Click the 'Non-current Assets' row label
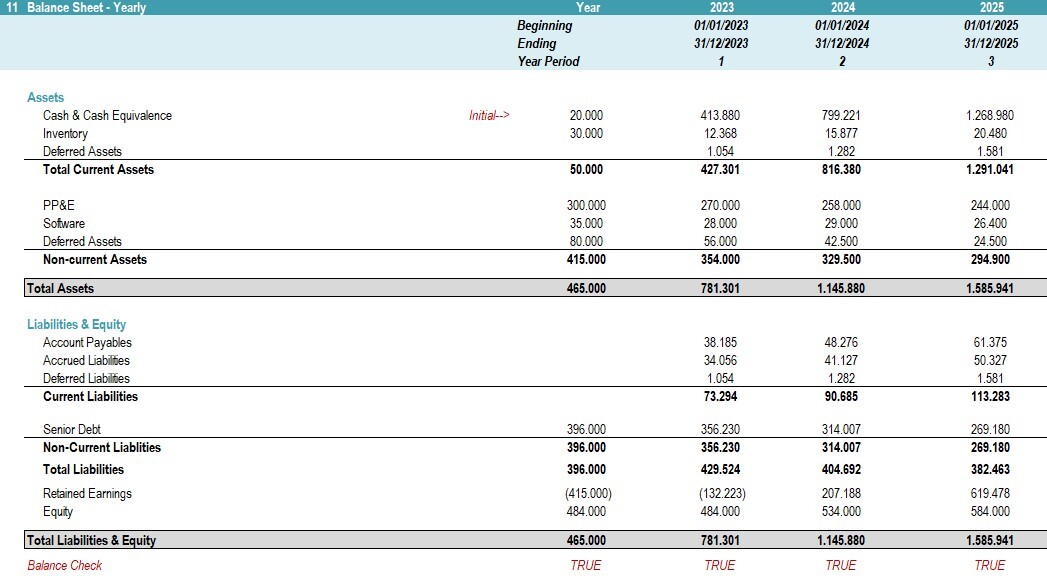1047x580 pixels. pos(95,260)
